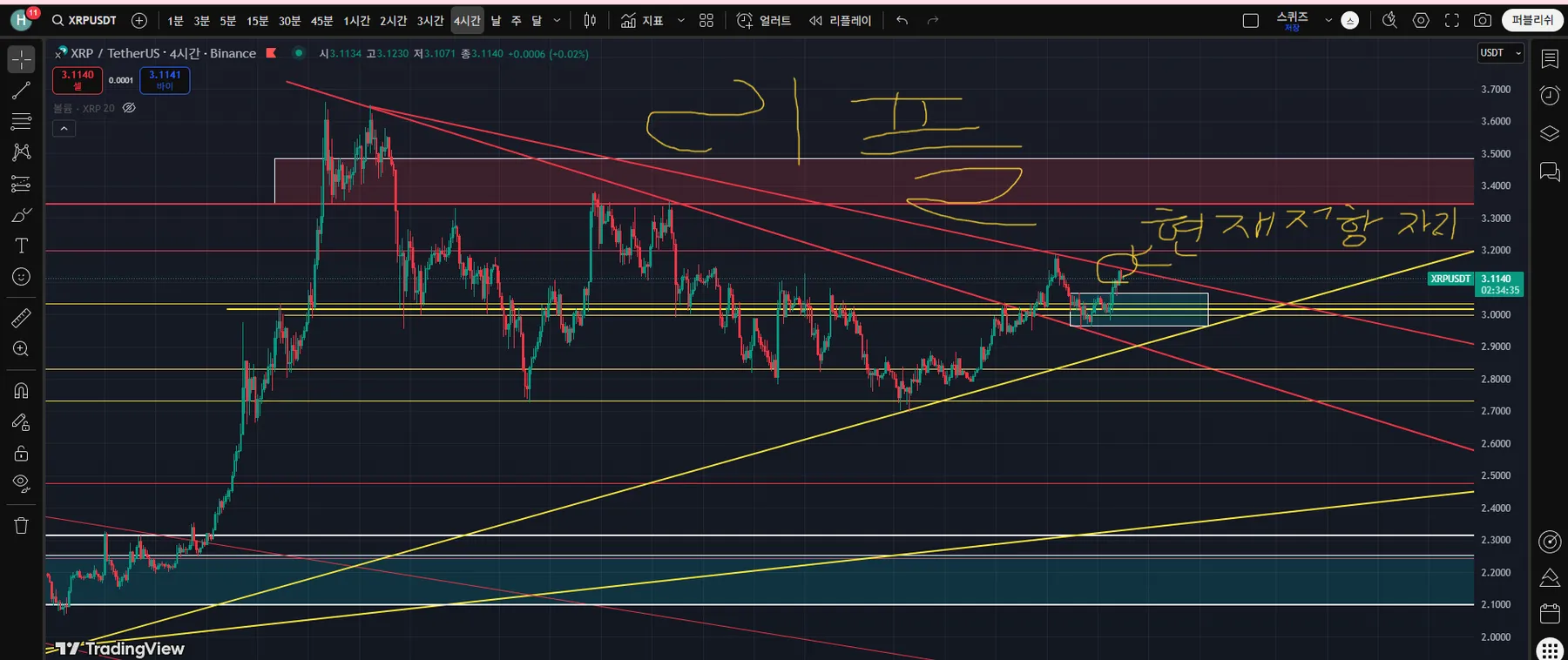Open the USDT currency dropdown
The width and height of the screenshot is (1568, 660).
tap(1500, 53)
